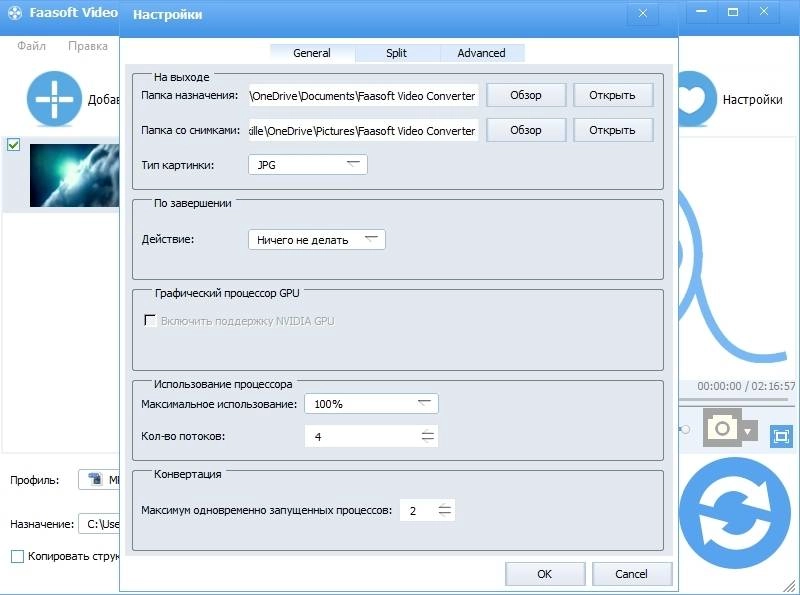The width and height of the screenshot is (800, 595).
Task: Adjust the simultaneous processes stepper arrows
Action: [x=445, y=510]
